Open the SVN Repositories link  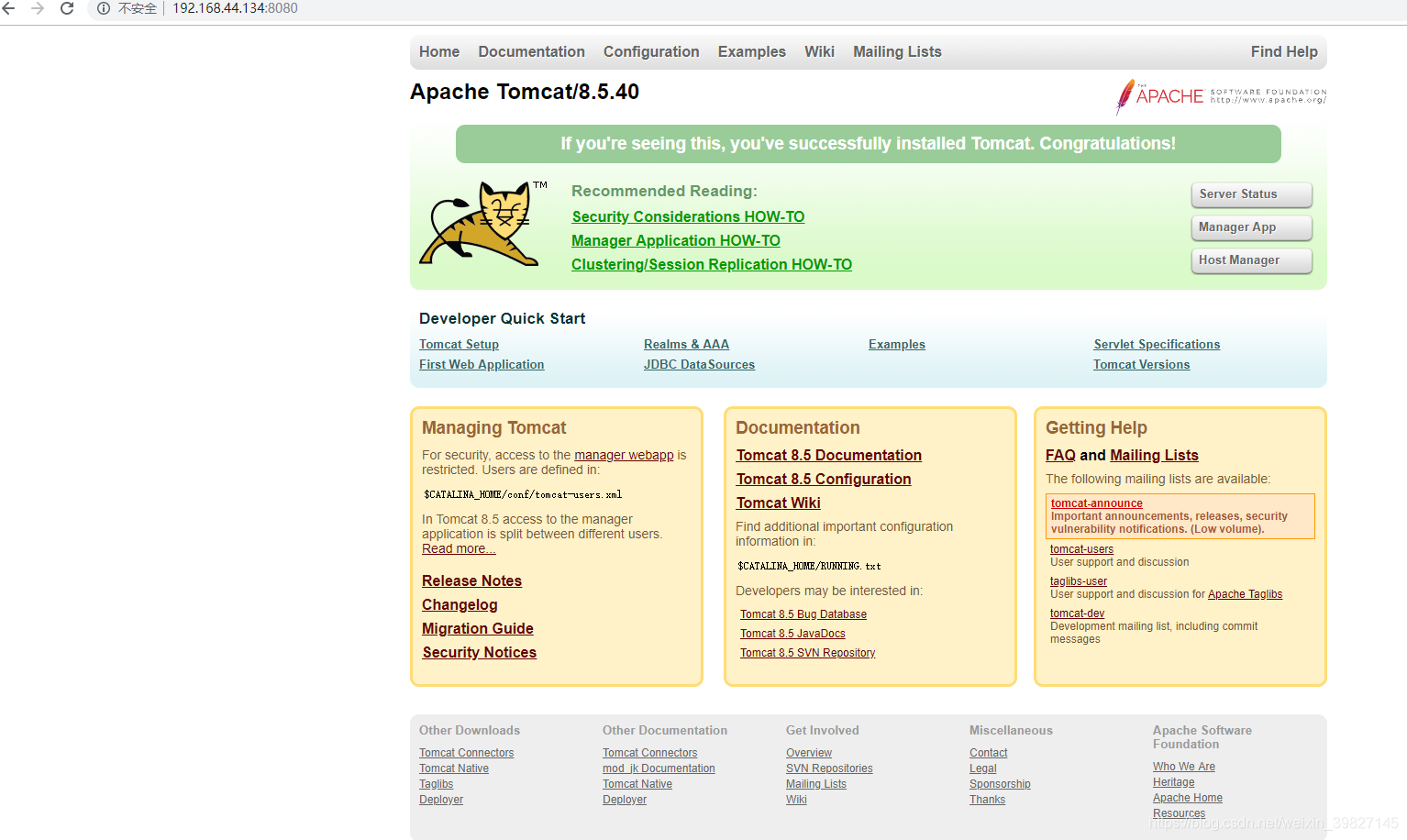(829, 768)
